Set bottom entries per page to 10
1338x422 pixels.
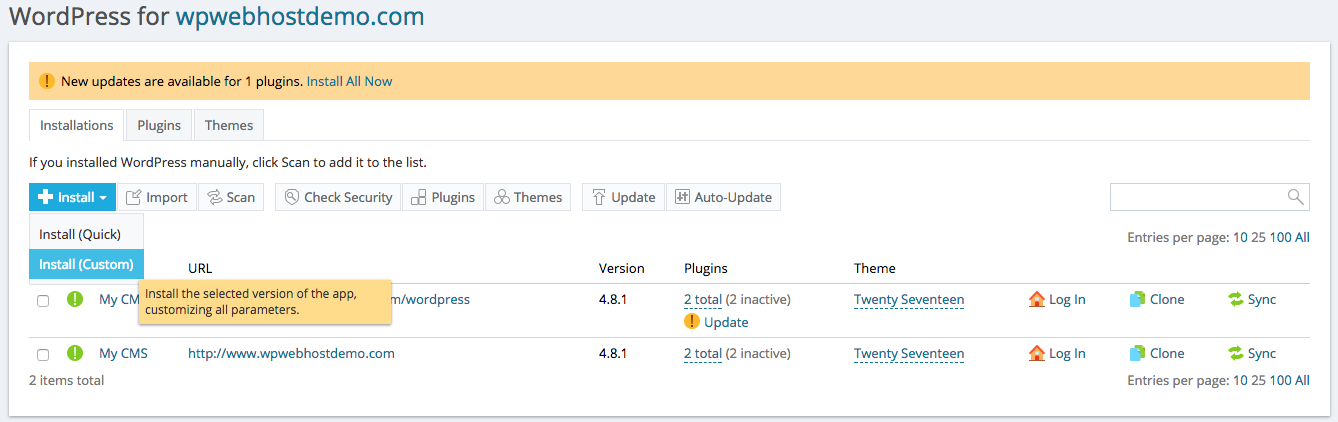tap(1240, 380)
